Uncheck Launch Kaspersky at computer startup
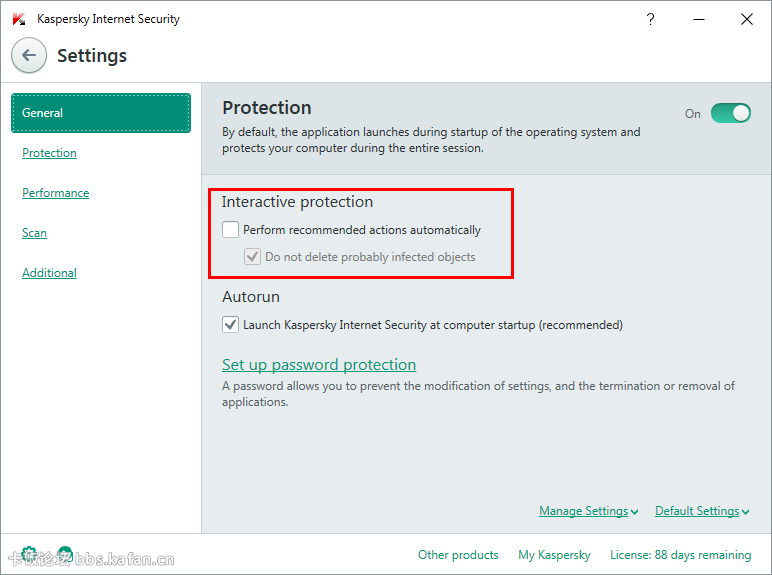 pos(230,324)
